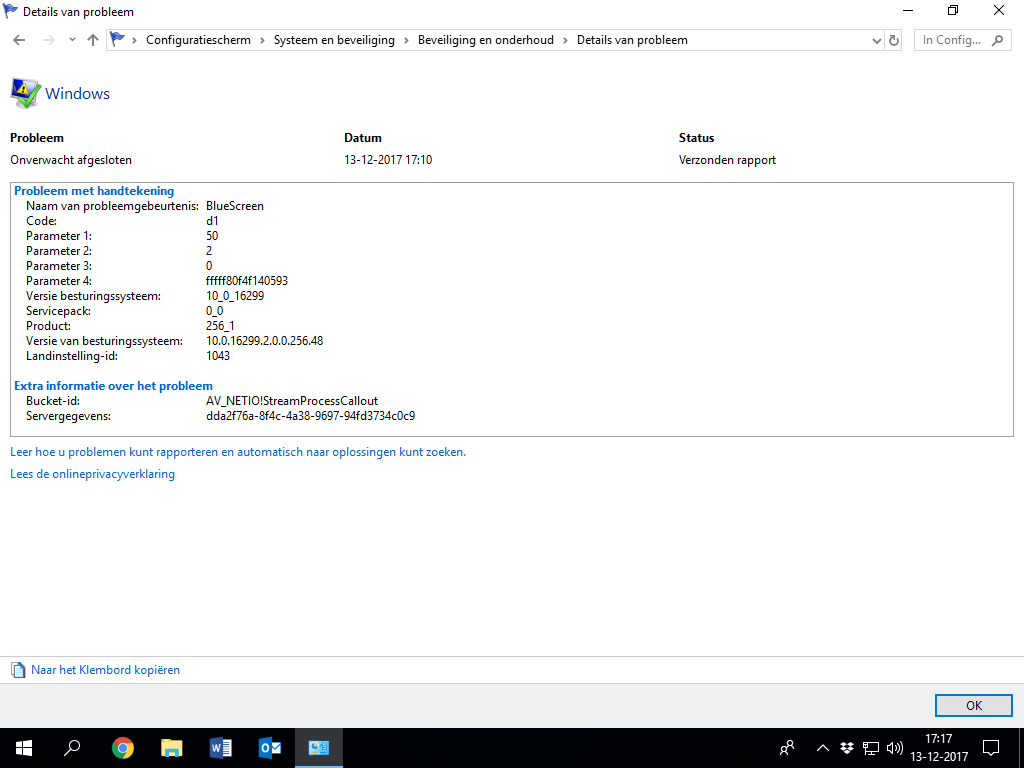Open clock showing 17:17
1024x768 pixels.
(x=939, y=748)
